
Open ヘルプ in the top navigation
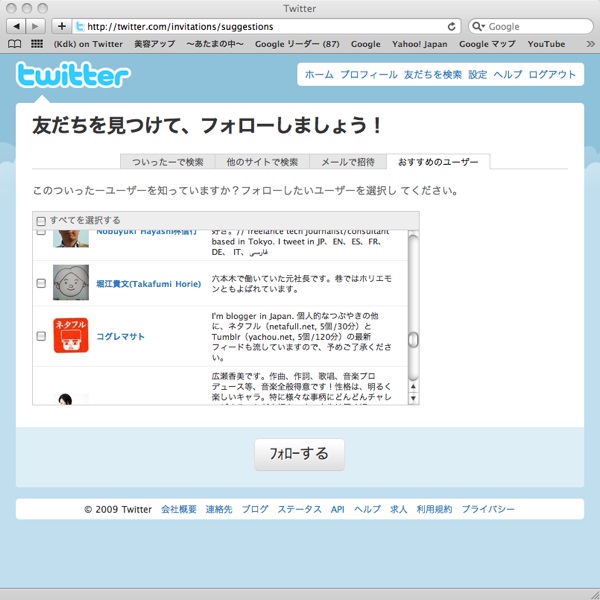tap(507, 75)
